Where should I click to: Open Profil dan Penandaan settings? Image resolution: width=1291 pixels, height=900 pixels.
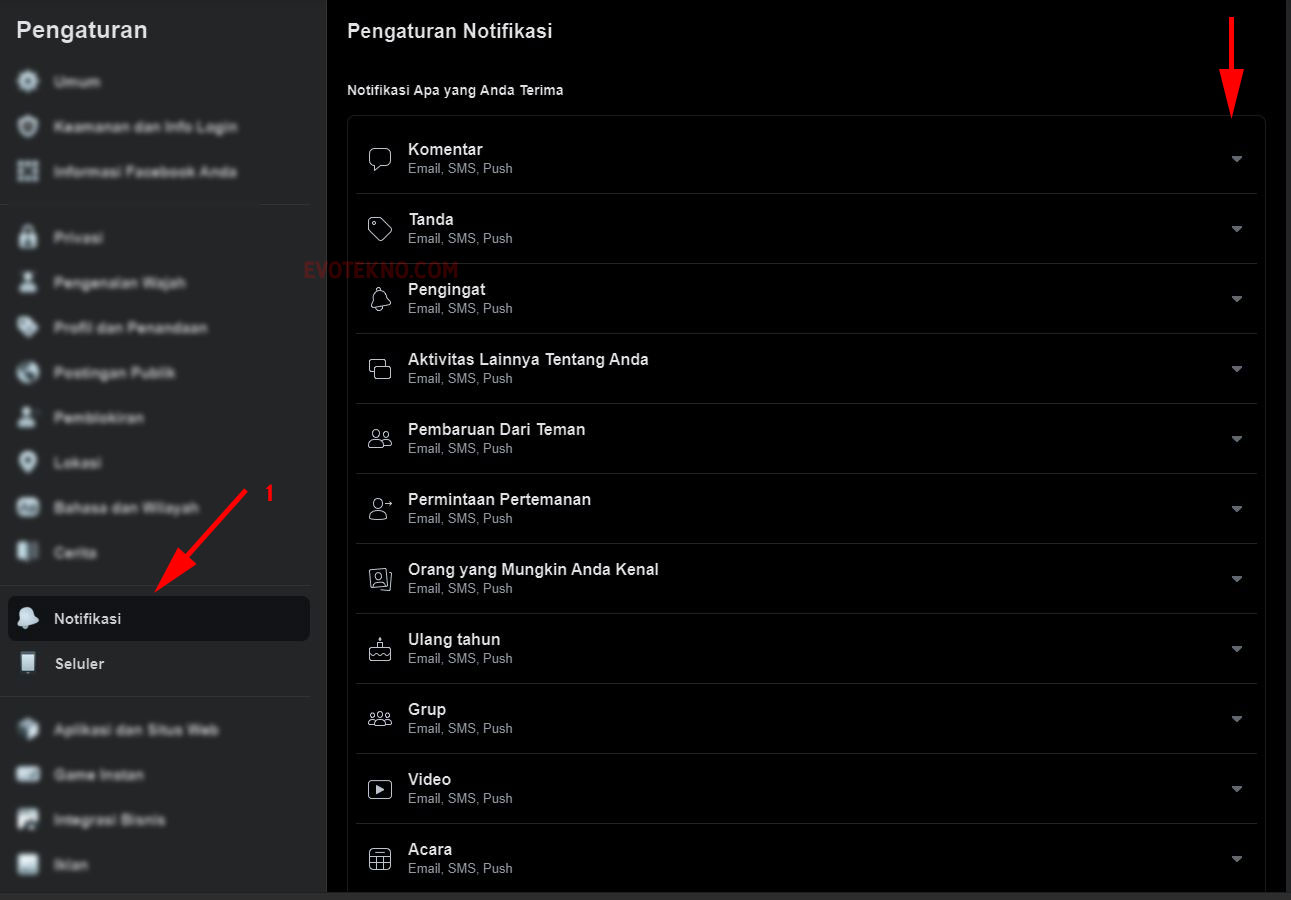point(159,328)
